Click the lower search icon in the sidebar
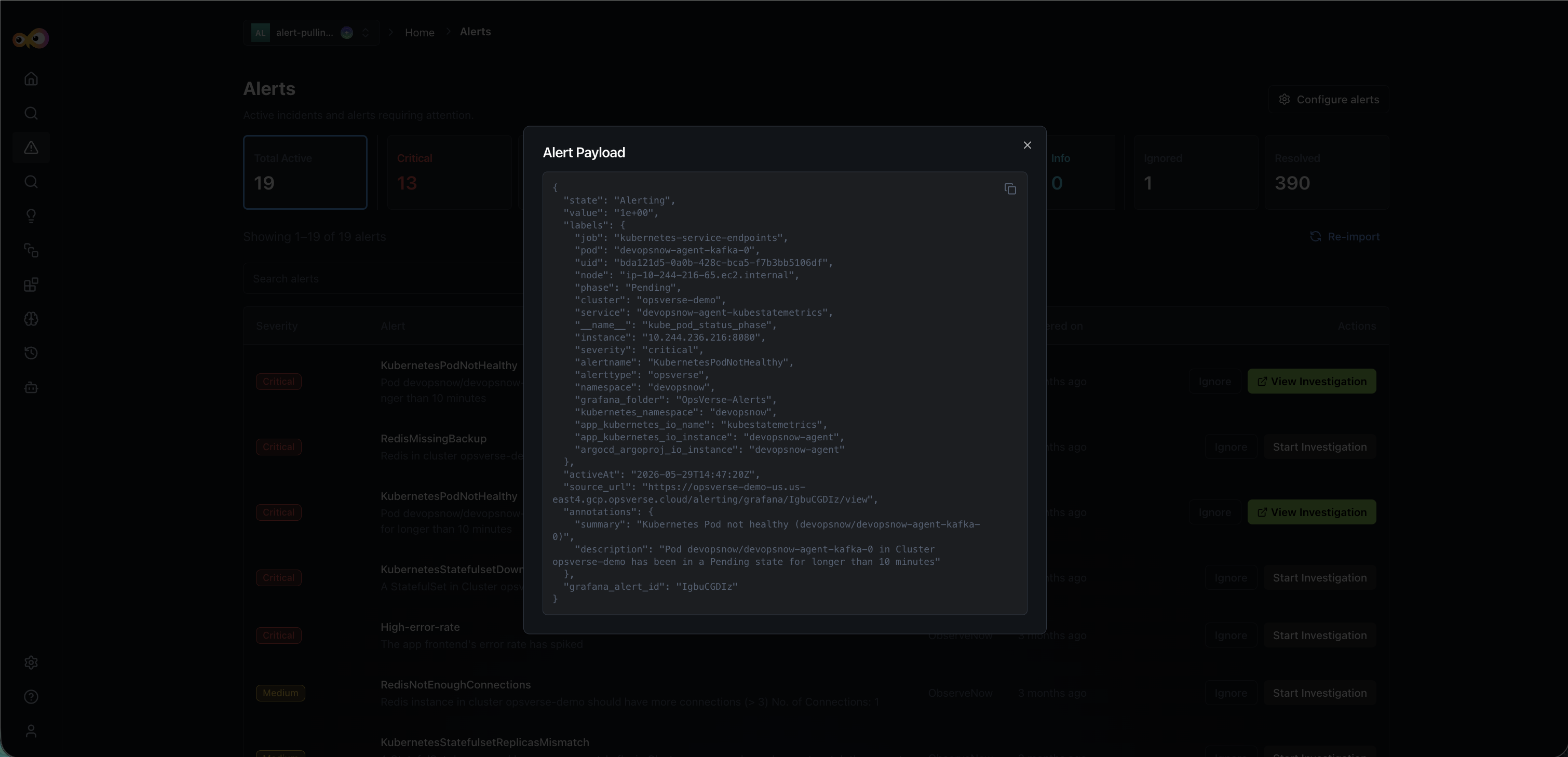The image size is (1568, 757). (x=31, y=182)
